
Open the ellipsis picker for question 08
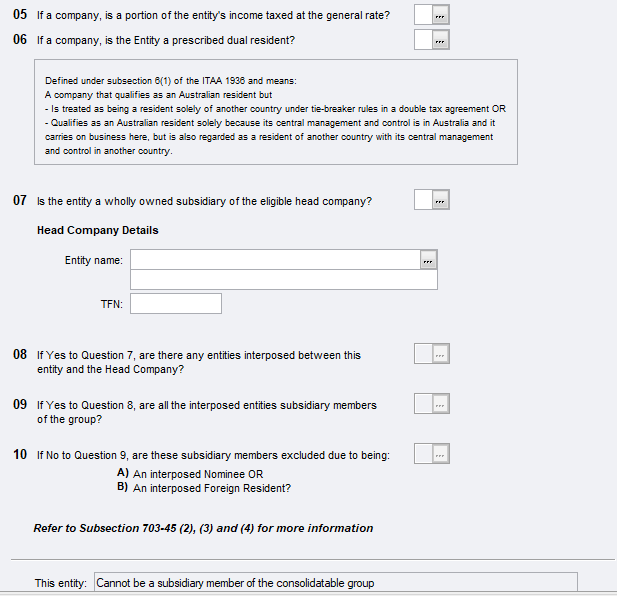click(x=441, y=354)
